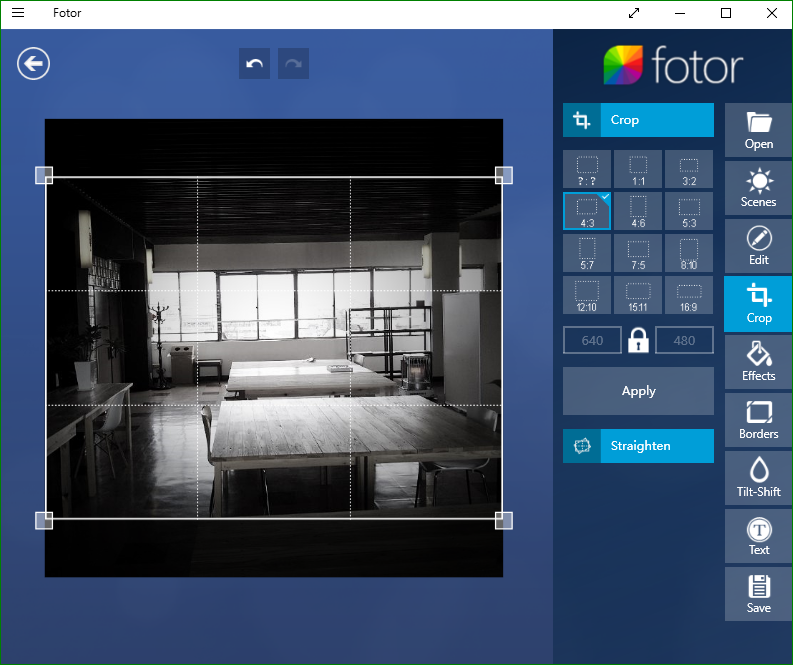Redo the edit
Image resolution: width=793 pixels, height=665 pixels.
pyautogui.click(x=293, y=64)
